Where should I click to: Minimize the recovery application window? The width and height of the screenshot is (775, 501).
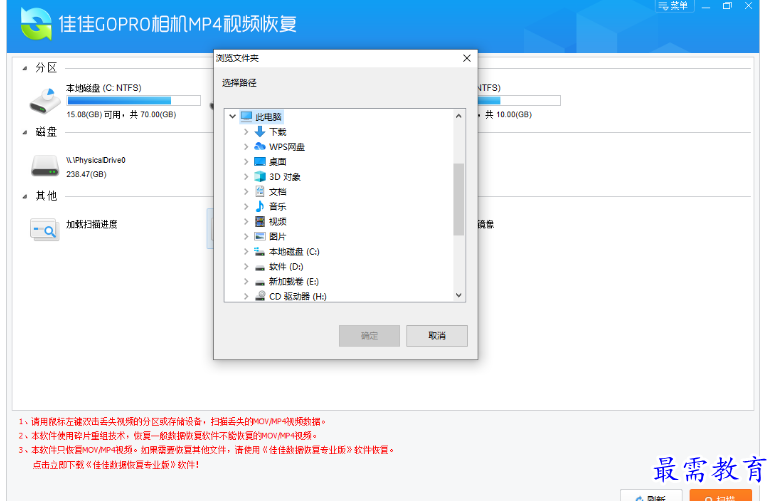click(705, 6)
